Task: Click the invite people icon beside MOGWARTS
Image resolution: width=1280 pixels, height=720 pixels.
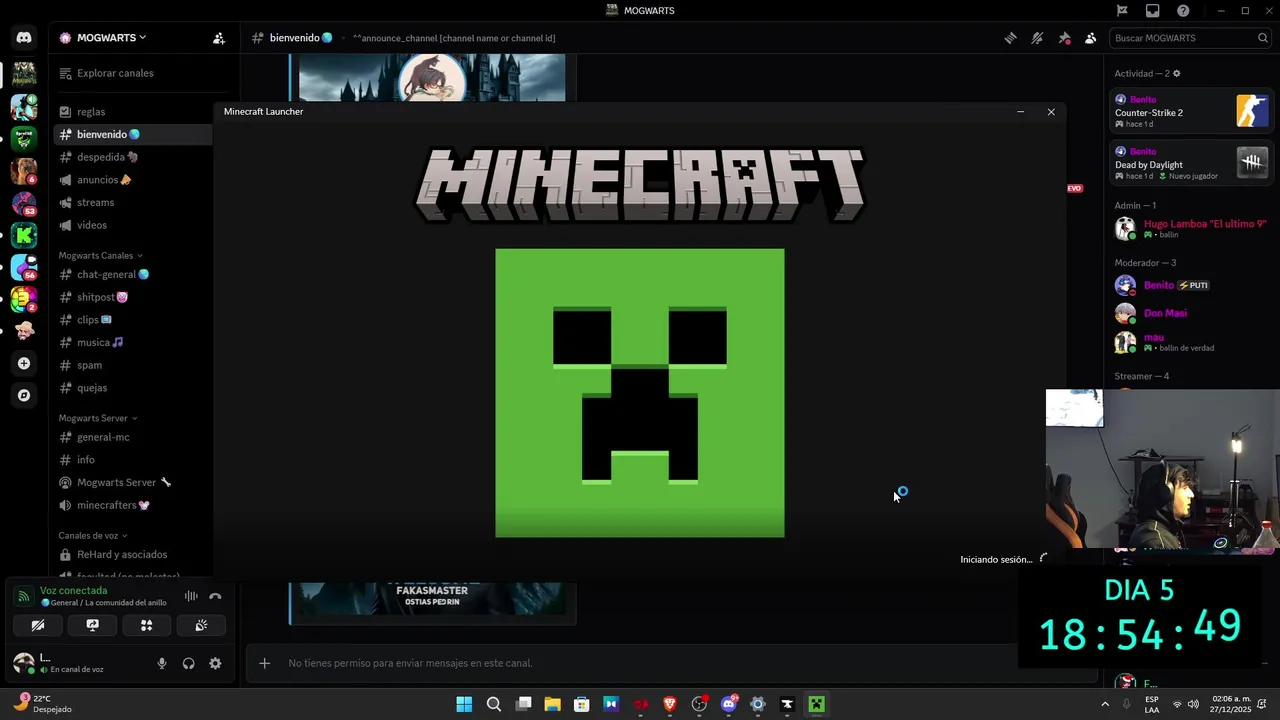Action: [219, 38]
